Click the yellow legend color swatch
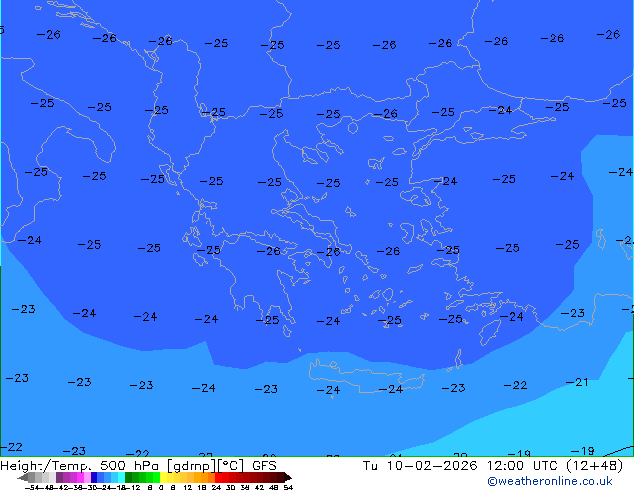 point(164,477)
